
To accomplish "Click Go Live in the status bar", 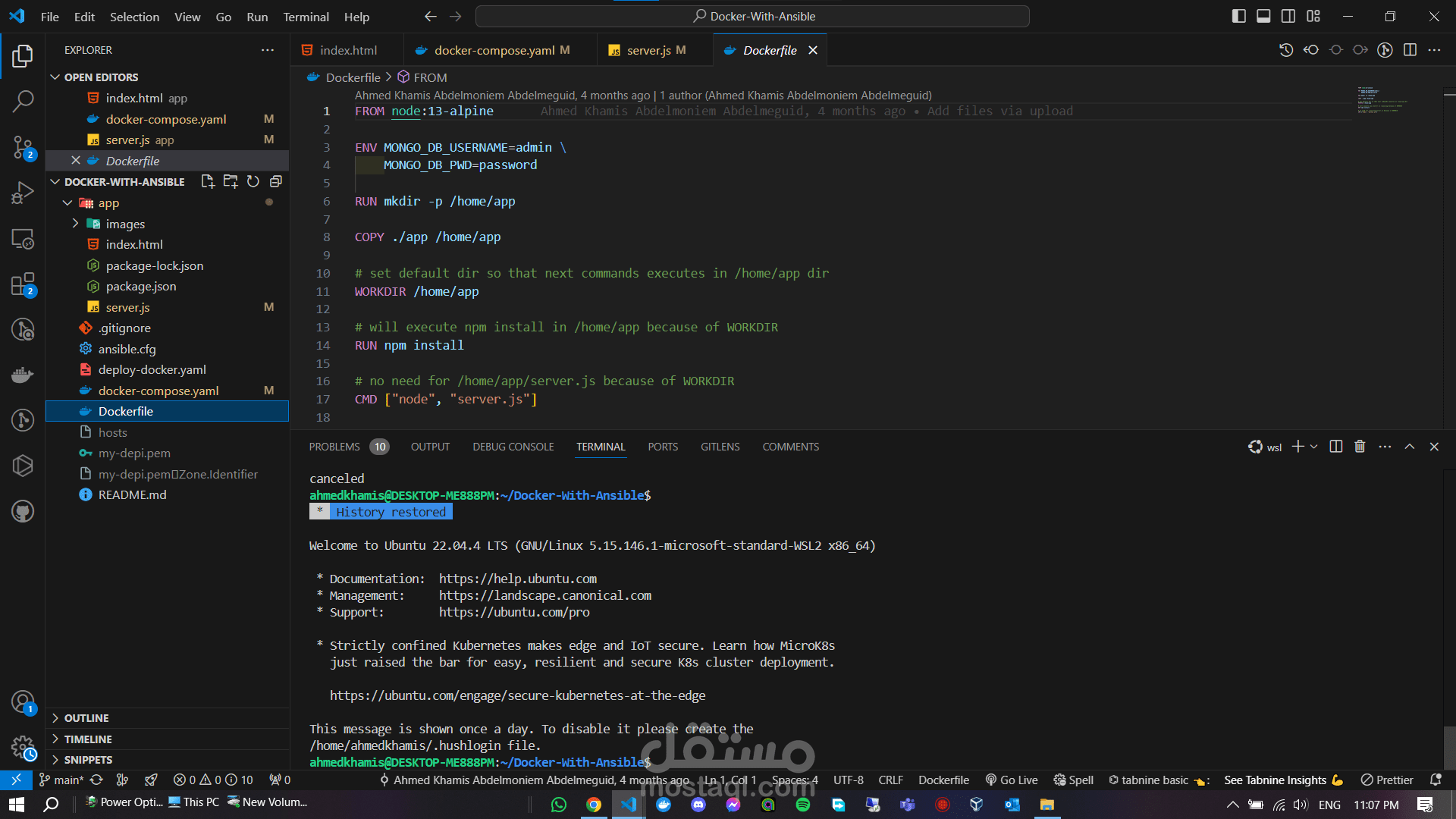I will click(1012, 780).
